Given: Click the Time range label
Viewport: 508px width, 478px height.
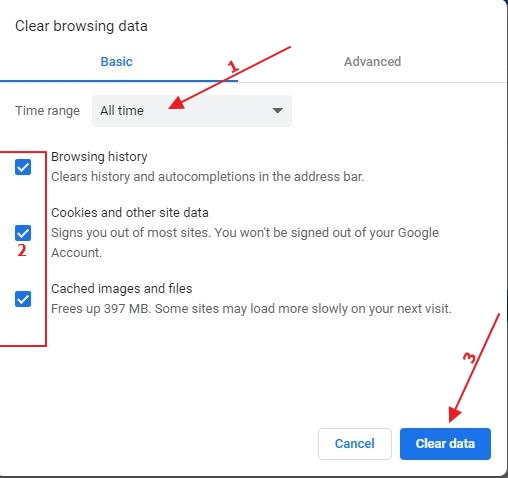Looking at the screenshot, I should 48,111.
